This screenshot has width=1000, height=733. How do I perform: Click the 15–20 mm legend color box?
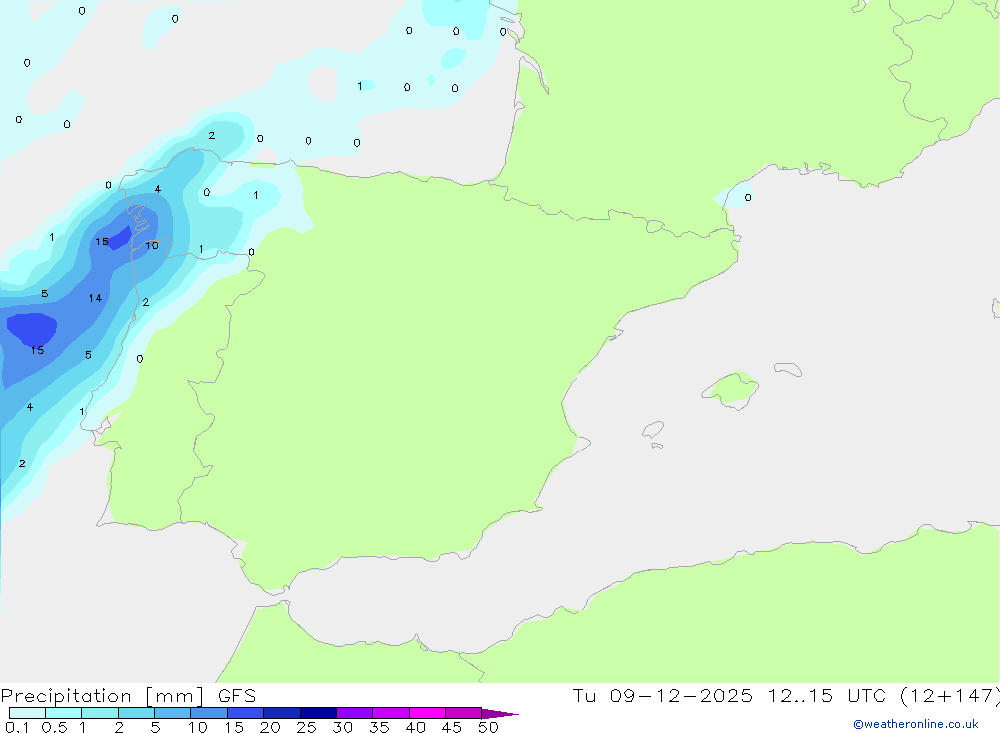[x=245, y=713]
